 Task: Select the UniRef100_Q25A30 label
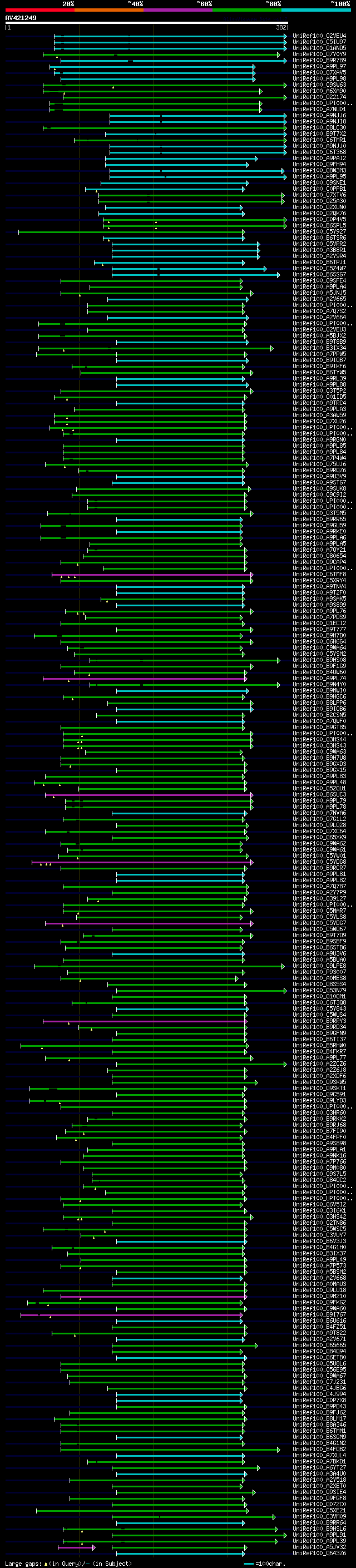pyautogui.click(x=319, y=201)
